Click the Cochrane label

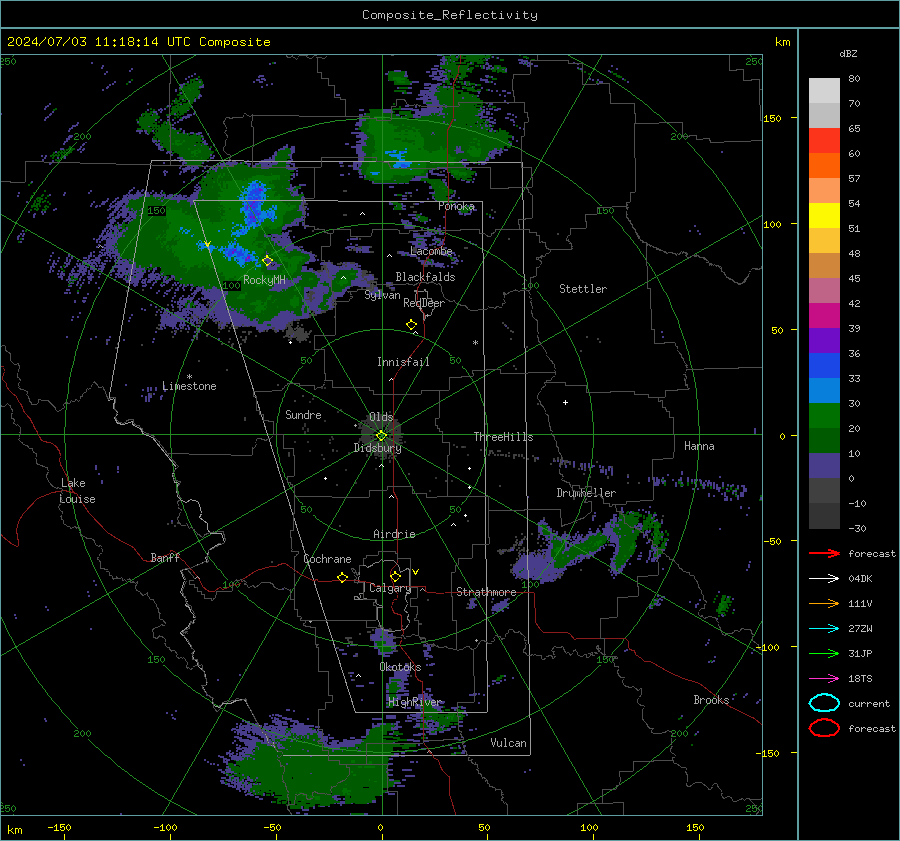pos(327,559)
